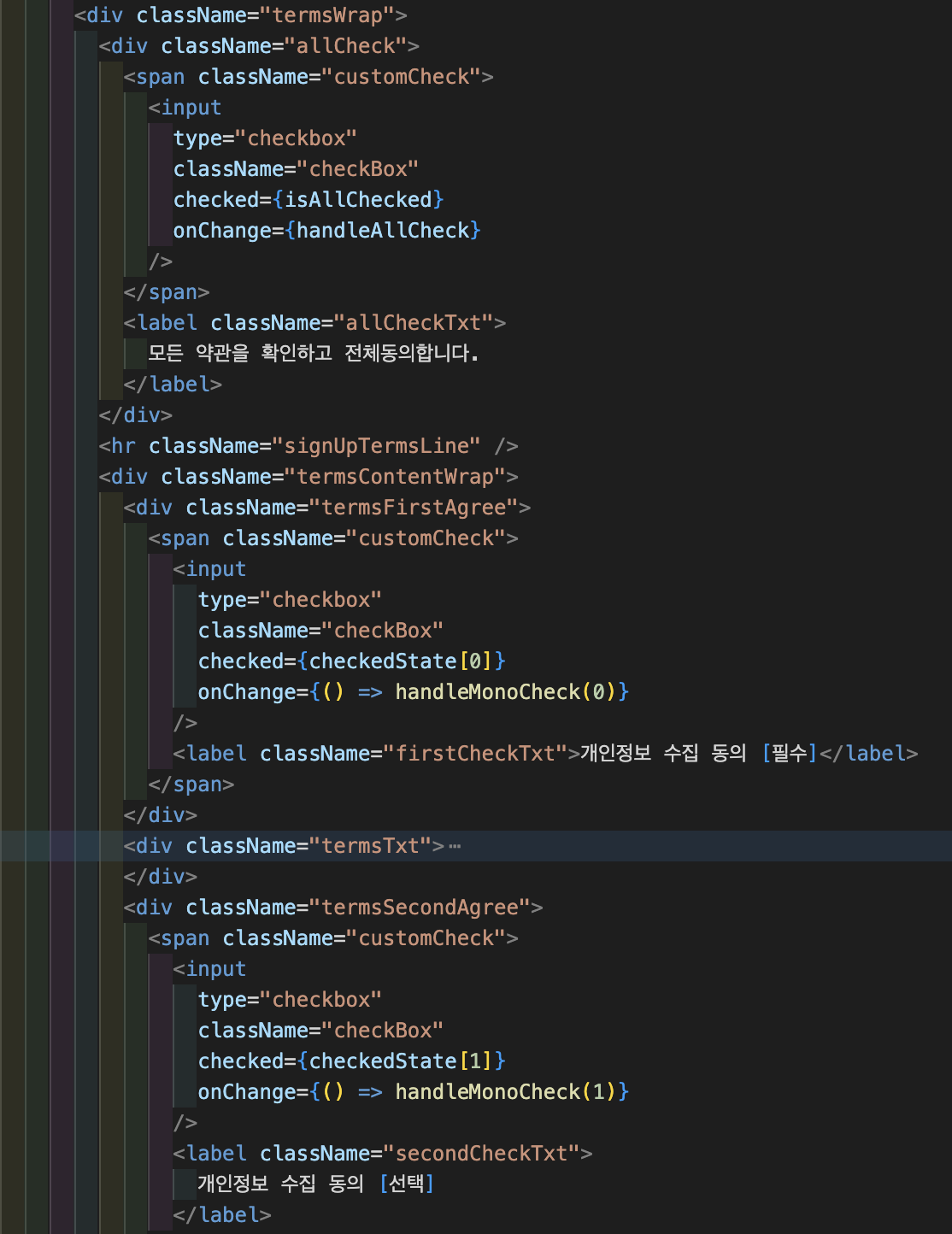Click the last closing label tag below [선택]

222,1215
